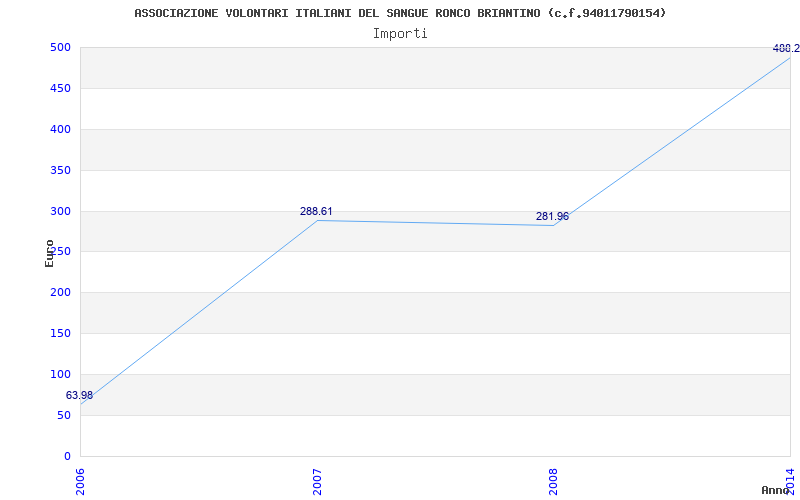Click the chart title ASSOCIAZIONE VOLONTARI ITALIANI
The width and height of the screenshot is (800, 500).
pos(400,13)
